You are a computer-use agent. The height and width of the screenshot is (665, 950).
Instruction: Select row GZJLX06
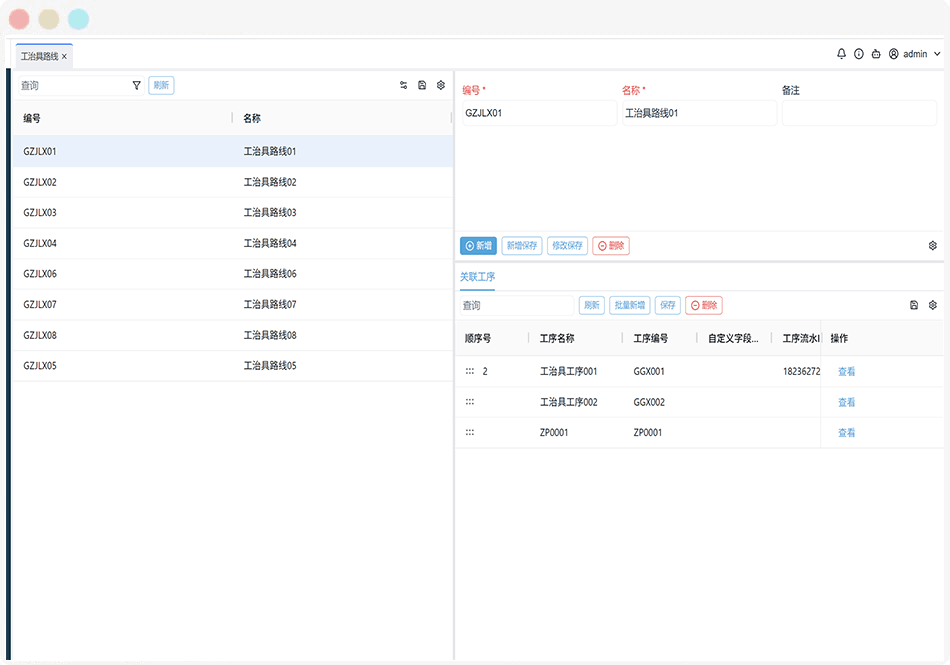233,274
